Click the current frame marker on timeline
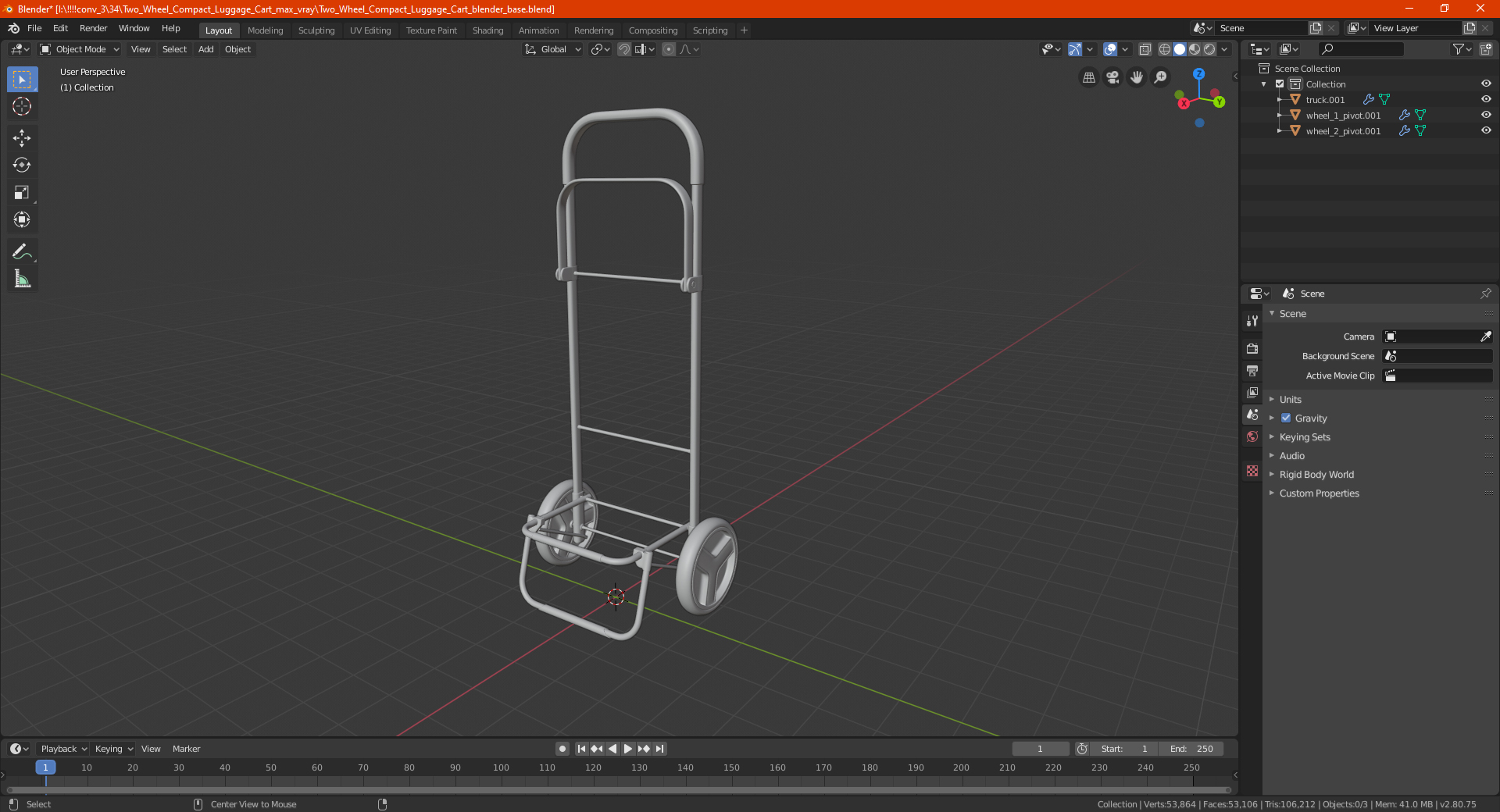 tap(45, 767)
